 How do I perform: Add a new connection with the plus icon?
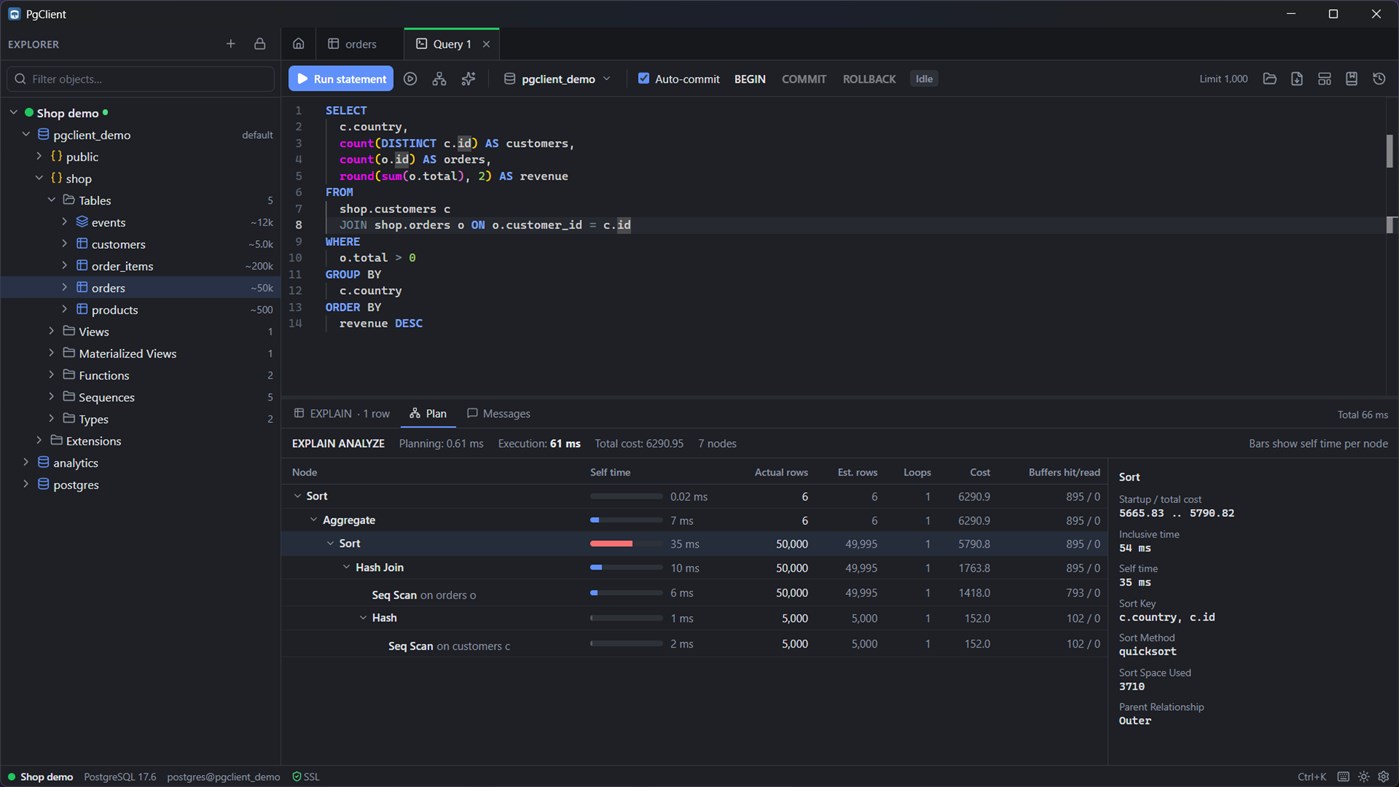231,44
